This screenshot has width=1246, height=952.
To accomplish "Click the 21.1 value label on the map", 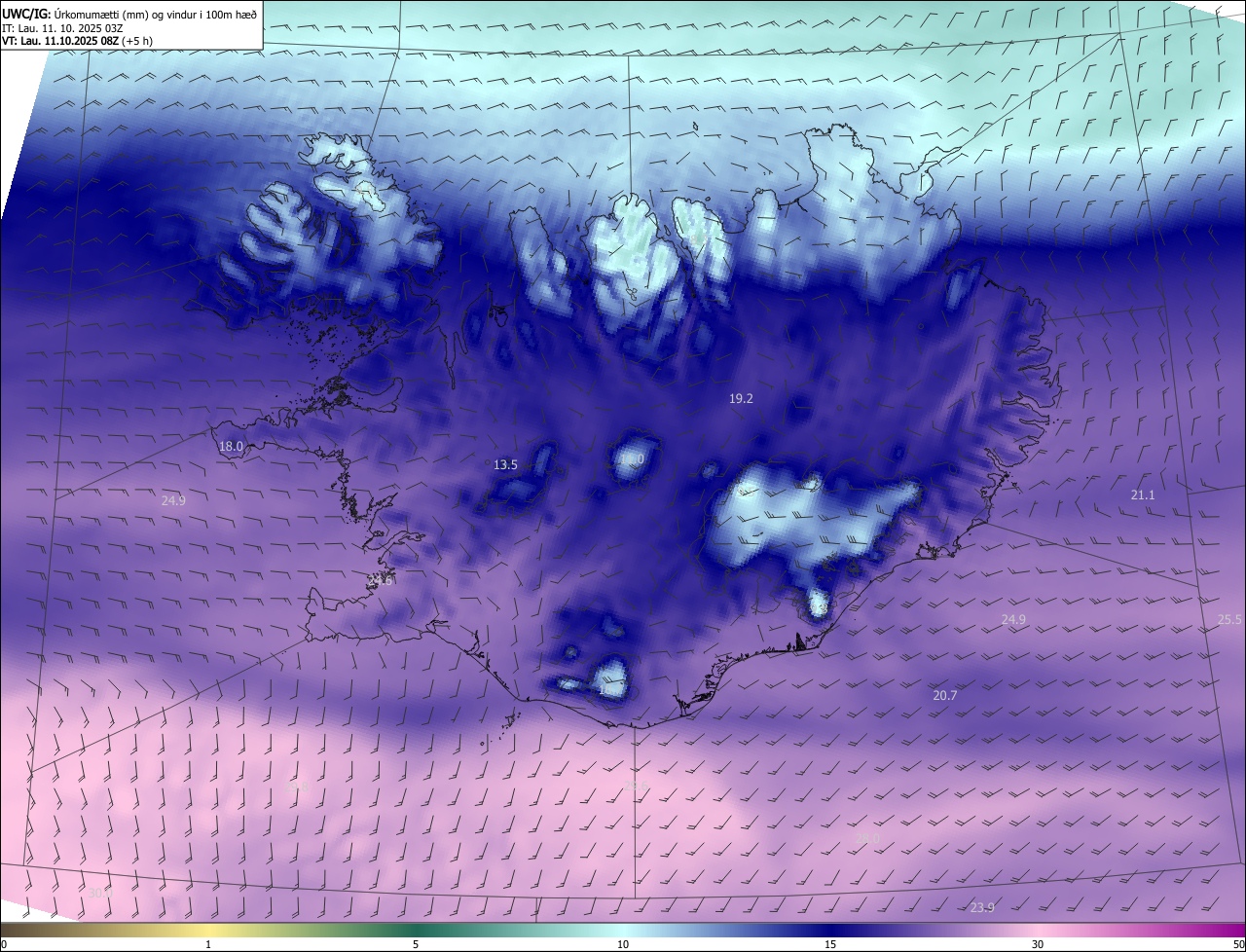I will click(x=1143, y=495).
